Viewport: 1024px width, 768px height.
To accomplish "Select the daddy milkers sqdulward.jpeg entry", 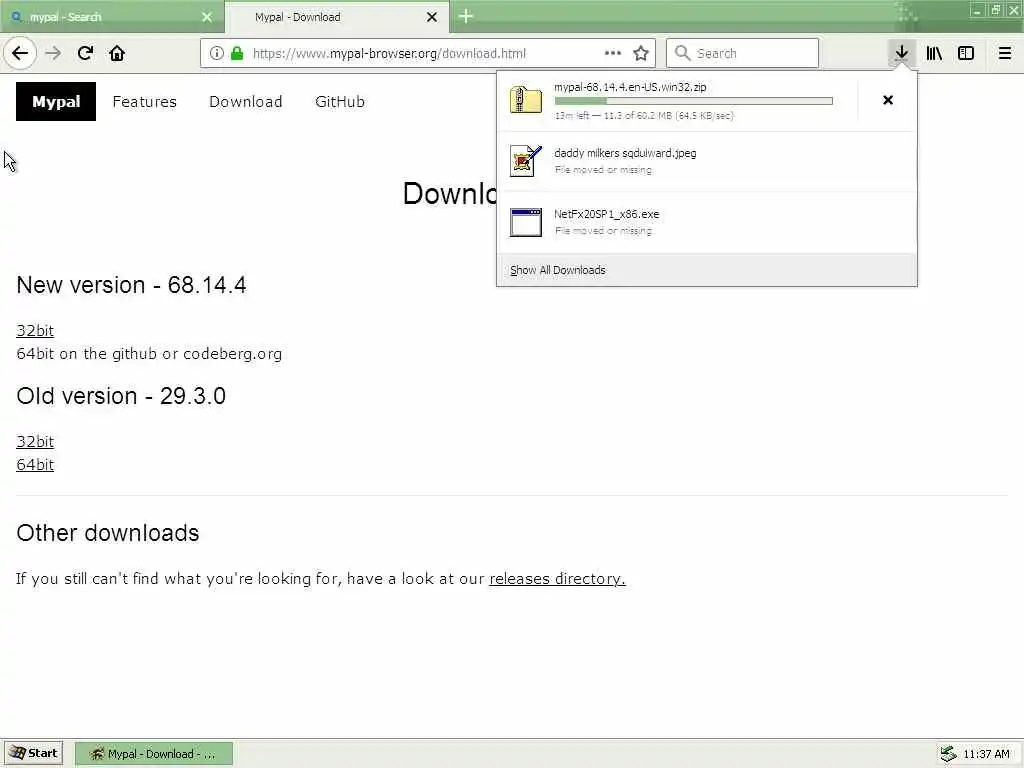I will click(707, 161).
